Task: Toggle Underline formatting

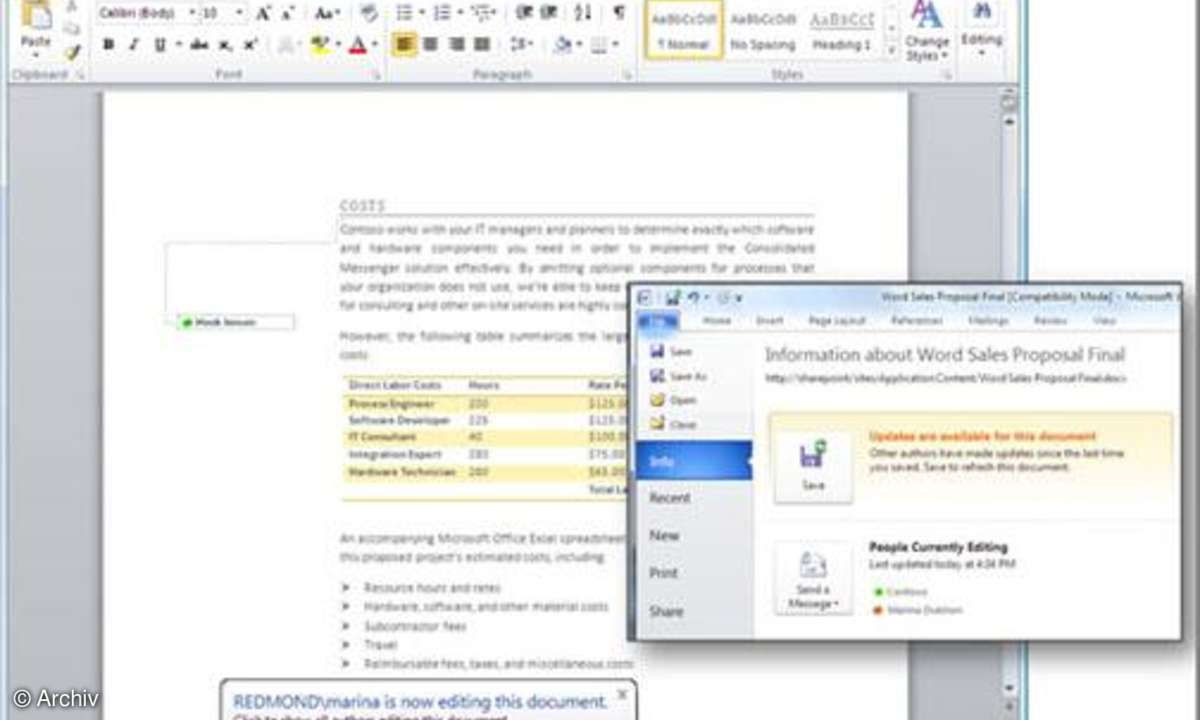Action: click(160, 45)
